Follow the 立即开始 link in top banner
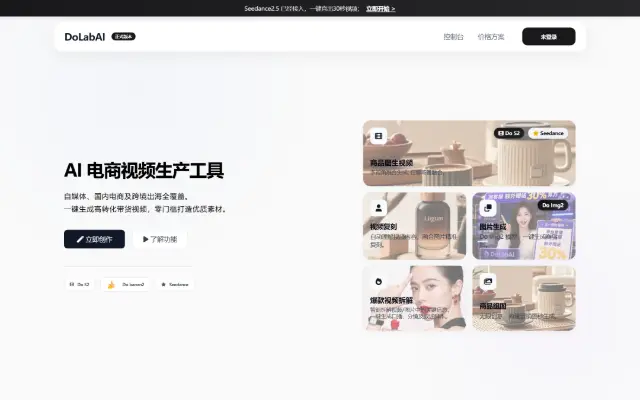Image resolution: width=640 pixels, height=400 pixels. (x=380, y=9)
